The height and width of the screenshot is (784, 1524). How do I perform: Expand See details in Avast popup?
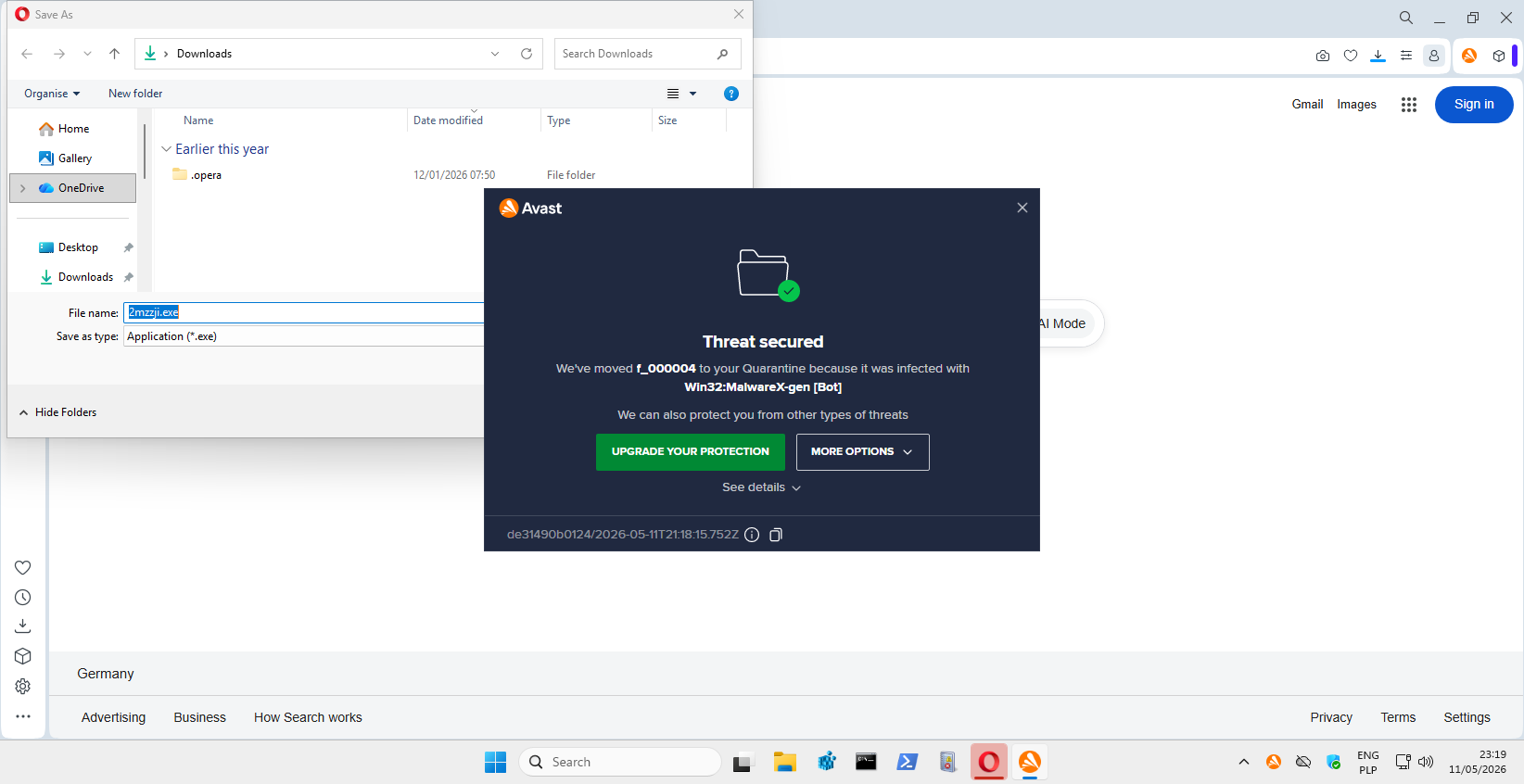tap(762, 487)
